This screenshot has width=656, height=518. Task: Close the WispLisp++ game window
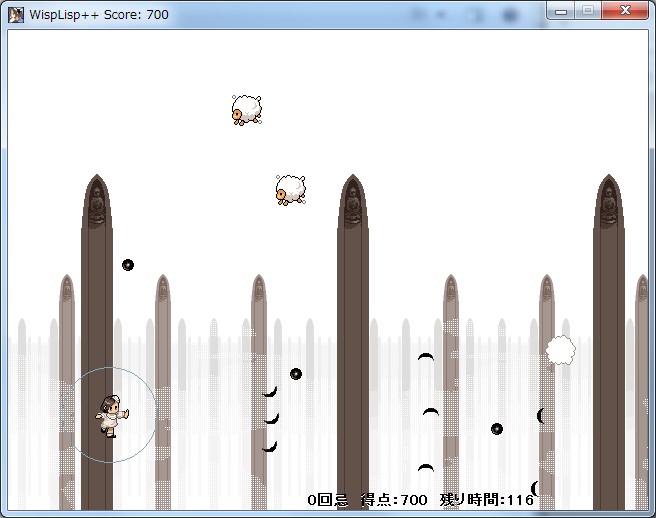pos(625,11)
